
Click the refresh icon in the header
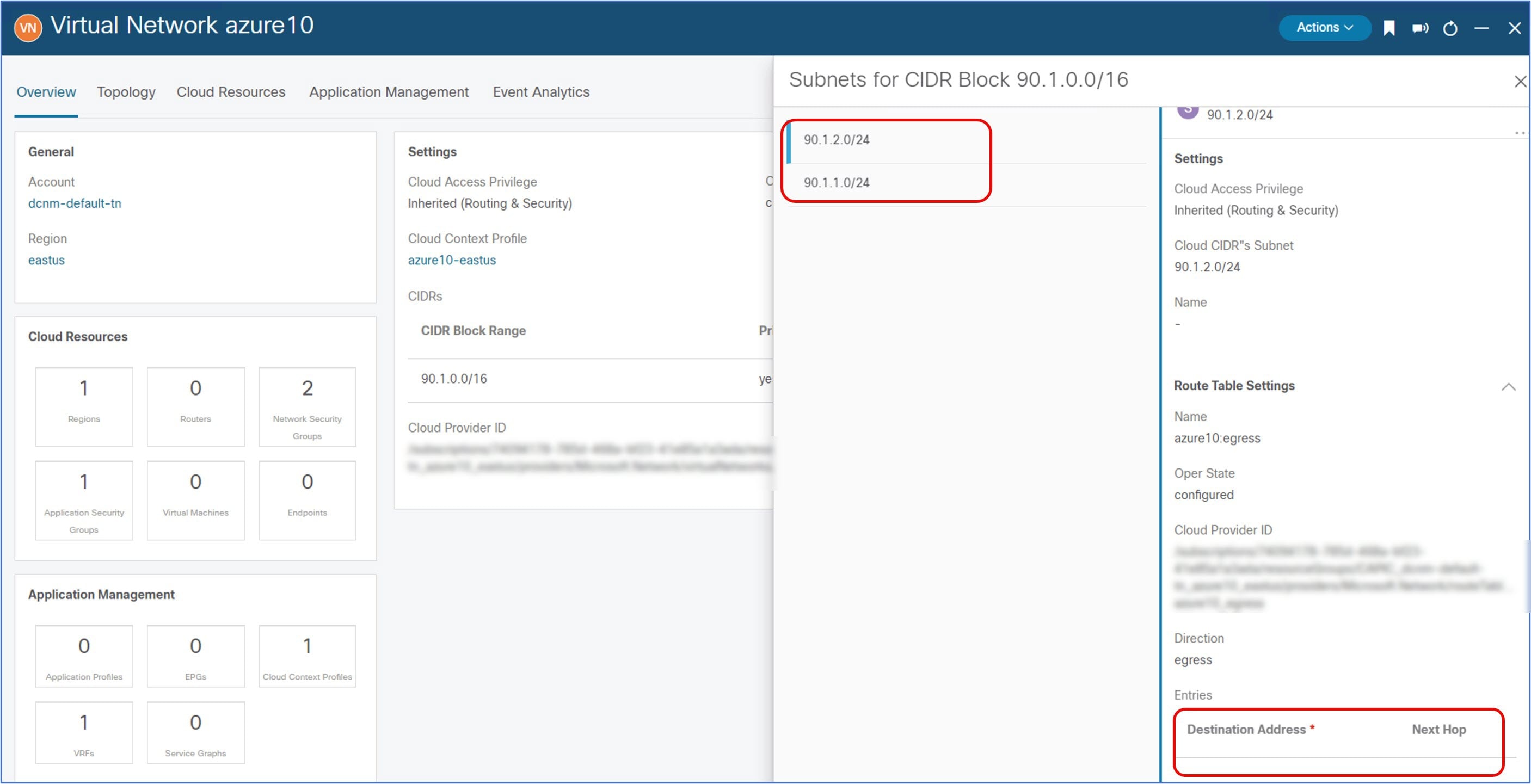(x=1450, y=28)
